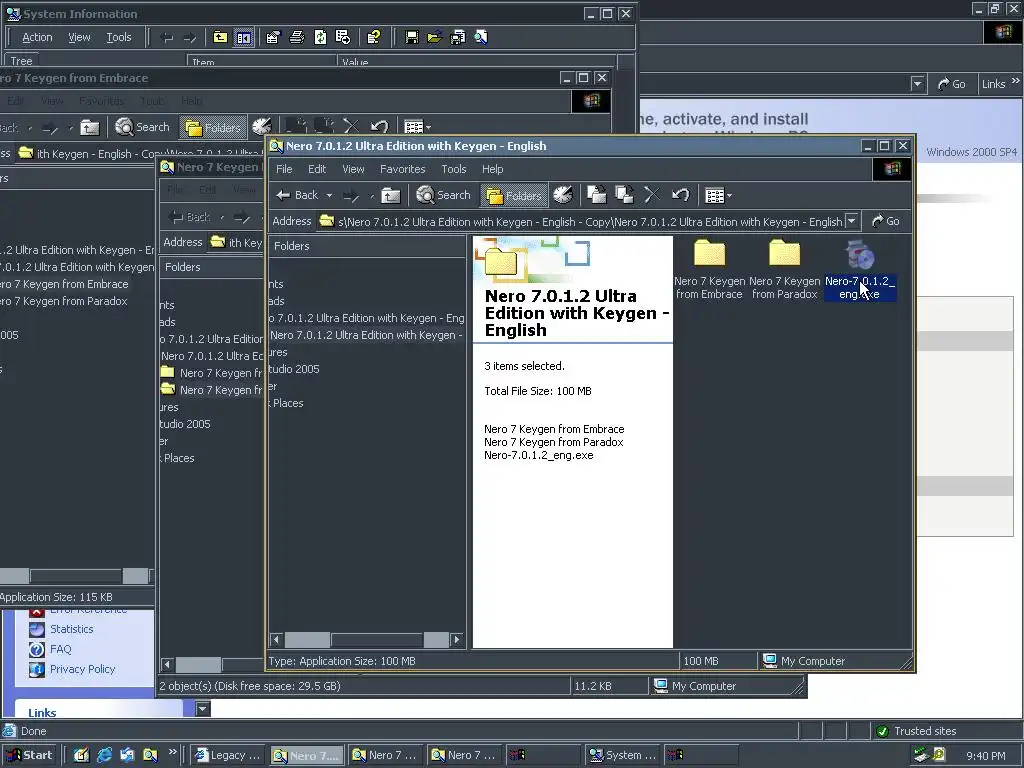Open Edit menu in front Nero window
The height and width of the screenshot is (768, 1024).
pos(317,169)
